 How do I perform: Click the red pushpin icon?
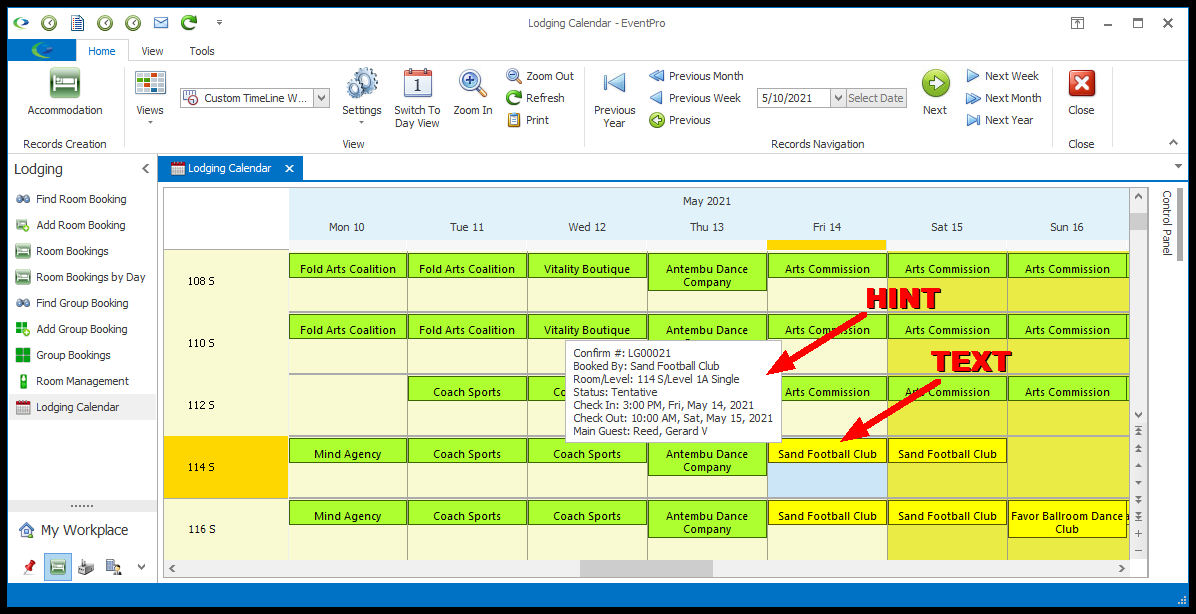point(30,567)
